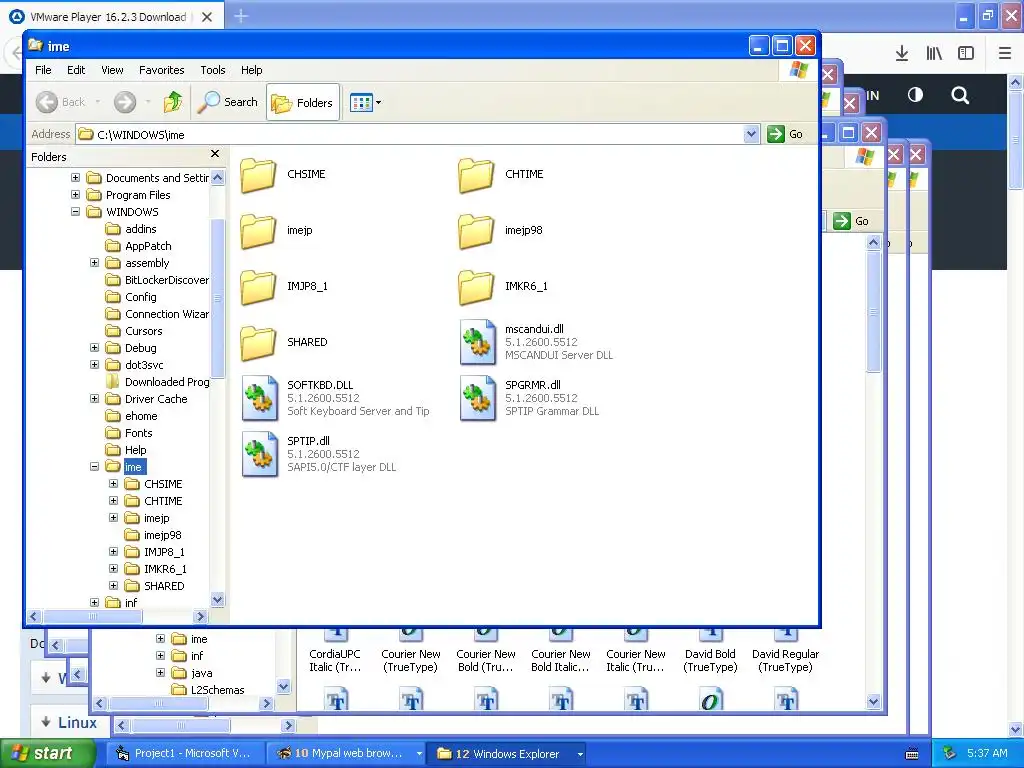
Task: Click folder tree horizontal scroll-right arrow
Action: [x=200, y=616]
